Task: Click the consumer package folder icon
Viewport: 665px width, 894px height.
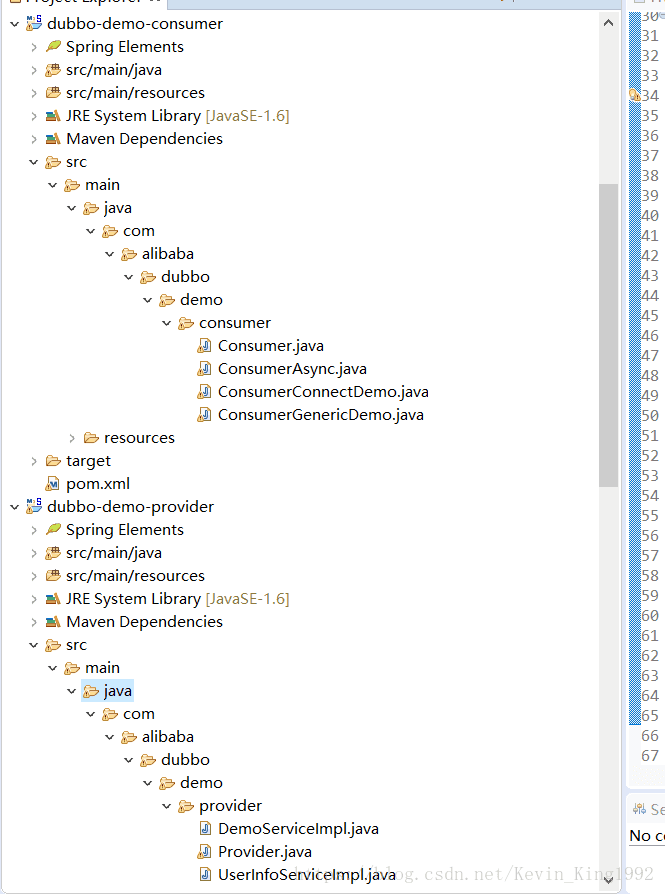Action: click(x=186, y=323)
